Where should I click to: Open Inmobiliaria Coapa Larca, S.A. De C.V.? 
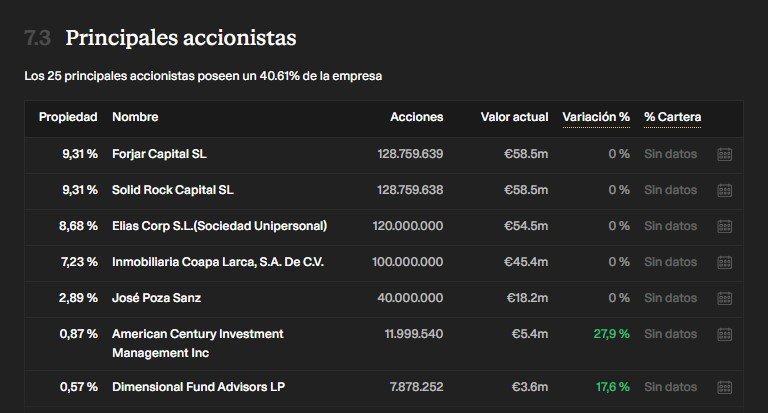point(218,262)
